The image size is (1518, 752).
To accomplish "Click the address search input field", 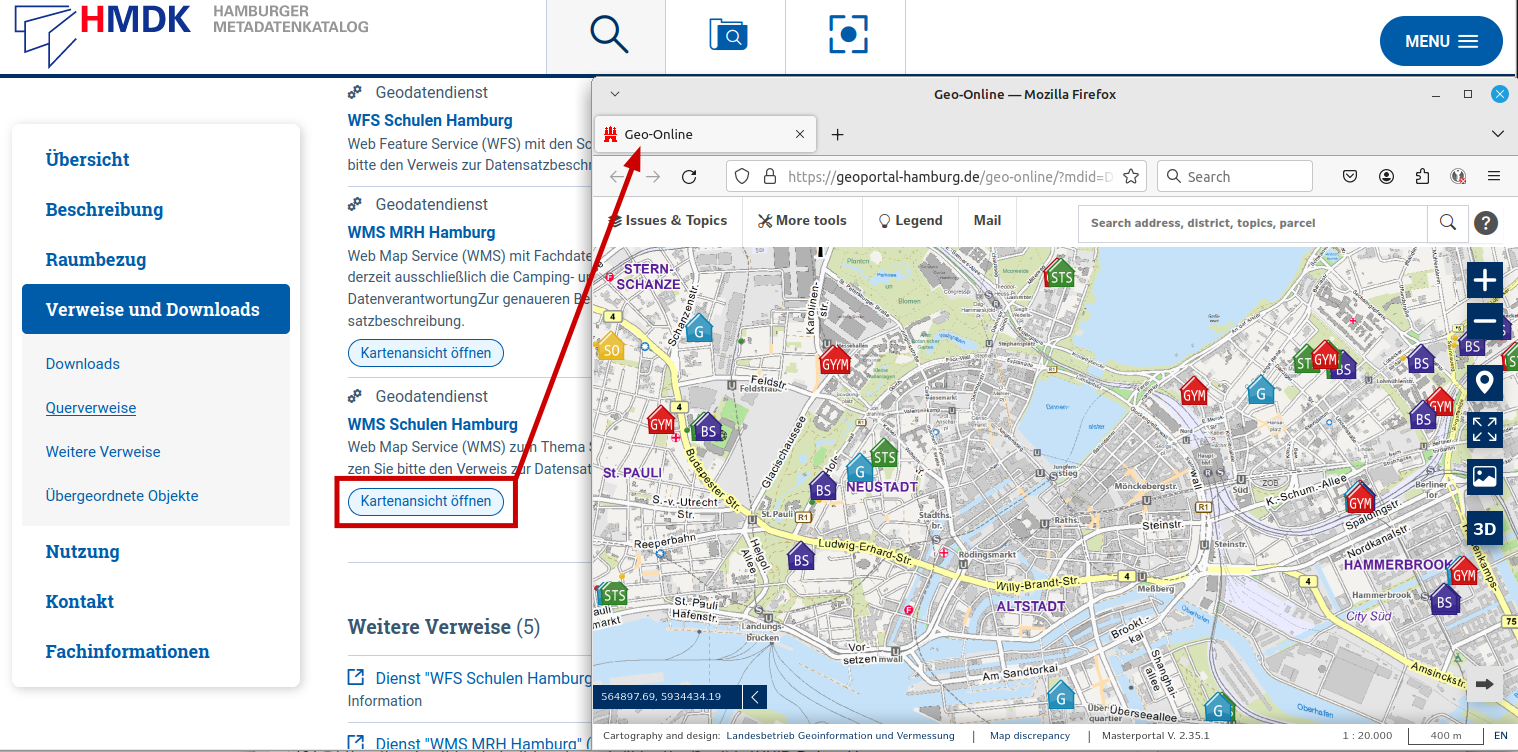I will [x=1252, y=223].
